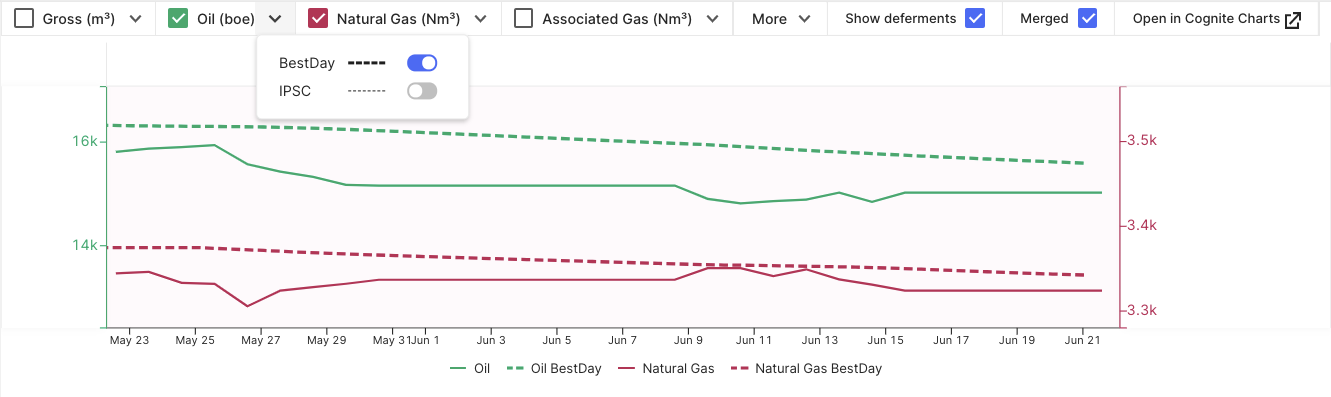Collapse the Oil (boe) dropdown chevron
This screenshot has width=1331, height=397.
pos(275,19)
